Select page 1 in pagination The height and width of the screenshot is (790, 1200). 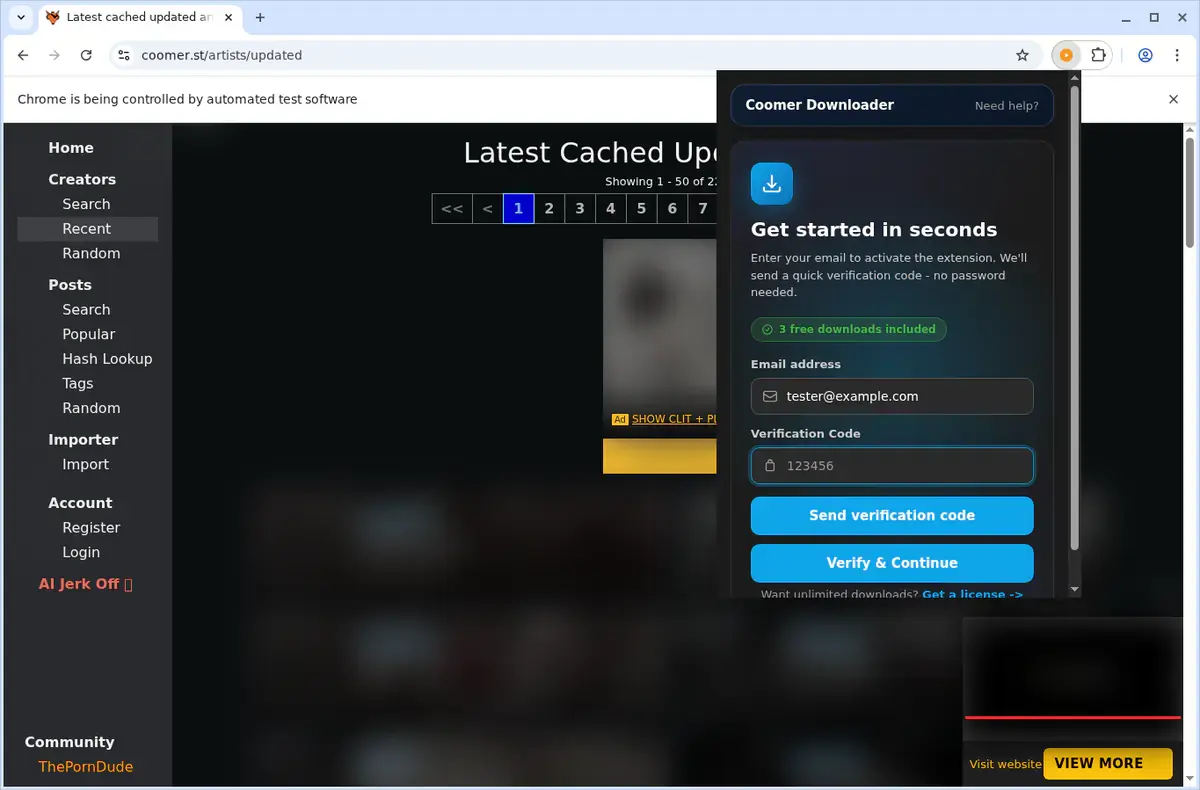coord(518,209)
